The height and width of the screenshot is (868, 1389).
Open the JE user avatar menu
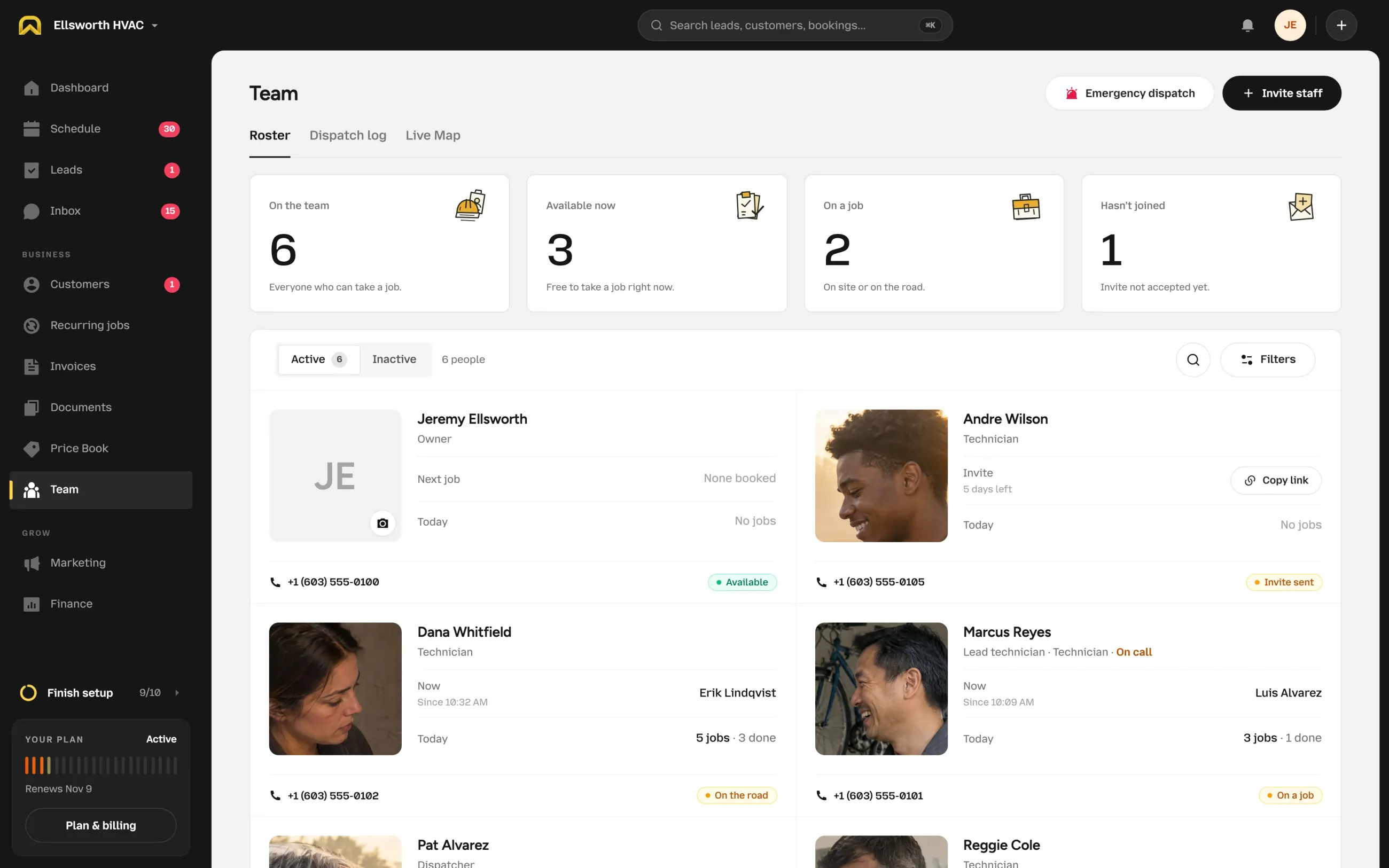(1290, 25)
